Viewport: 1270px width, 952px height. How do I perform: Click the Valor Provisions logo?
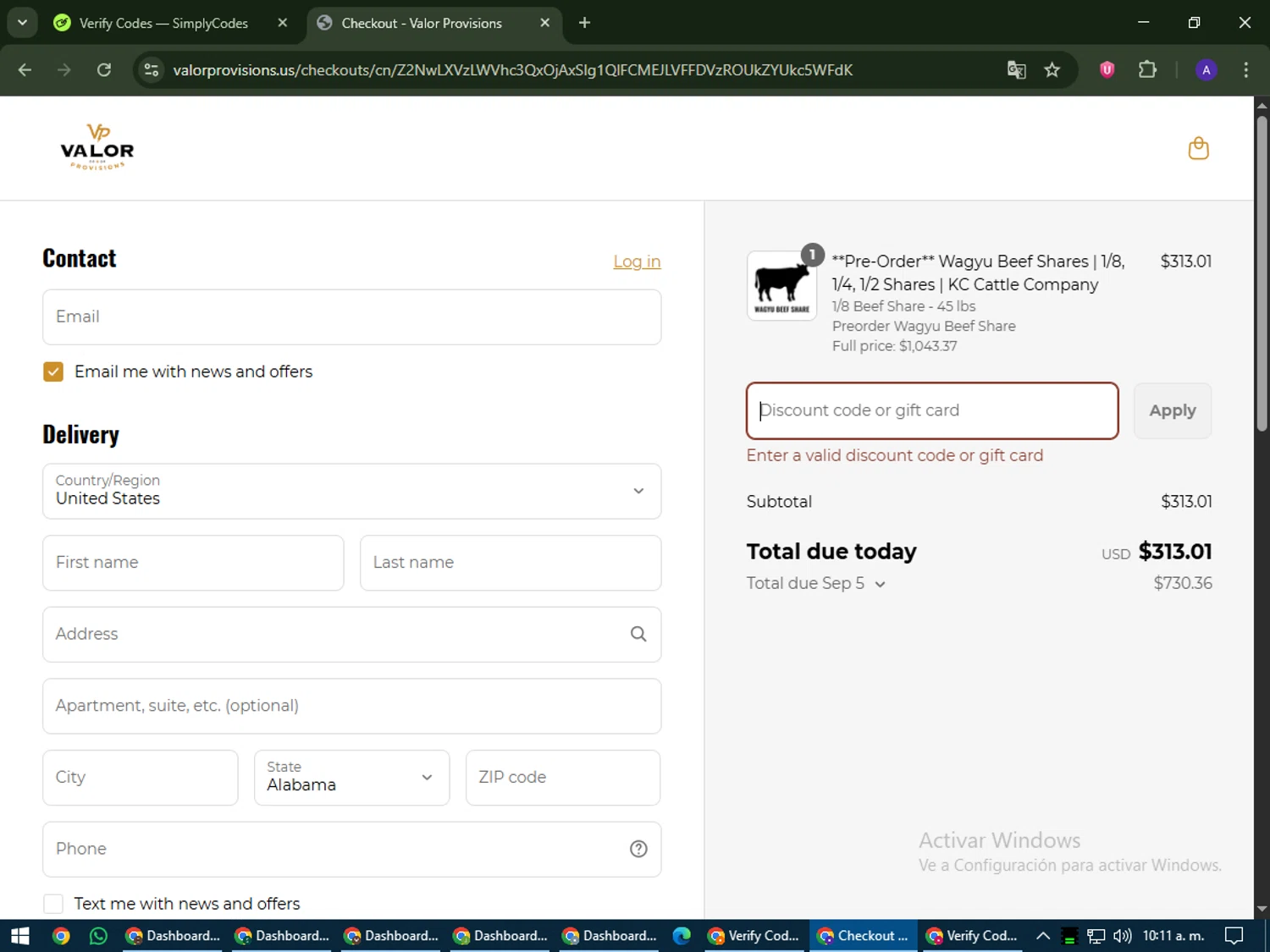pos(97,147)
